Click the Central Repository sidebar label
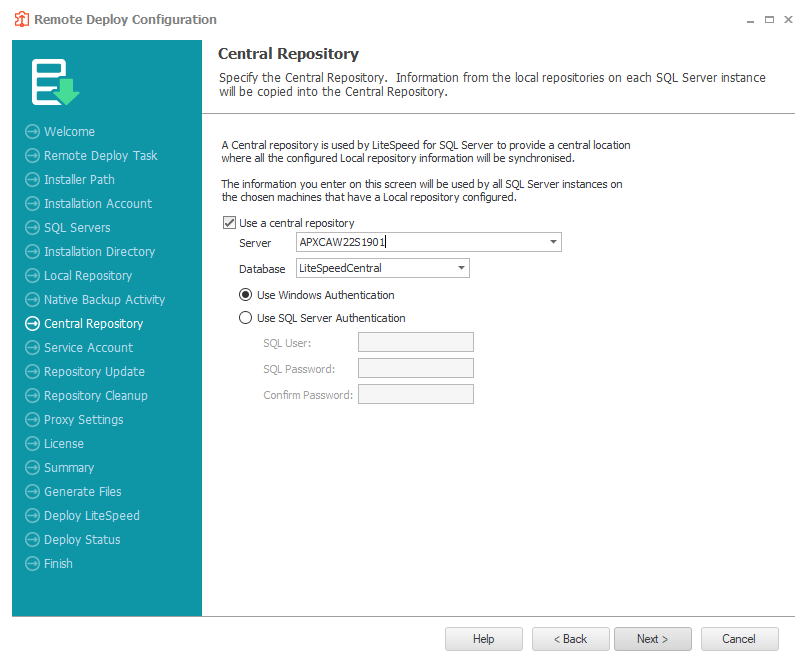802x662 pixels. tap(93, 324)
